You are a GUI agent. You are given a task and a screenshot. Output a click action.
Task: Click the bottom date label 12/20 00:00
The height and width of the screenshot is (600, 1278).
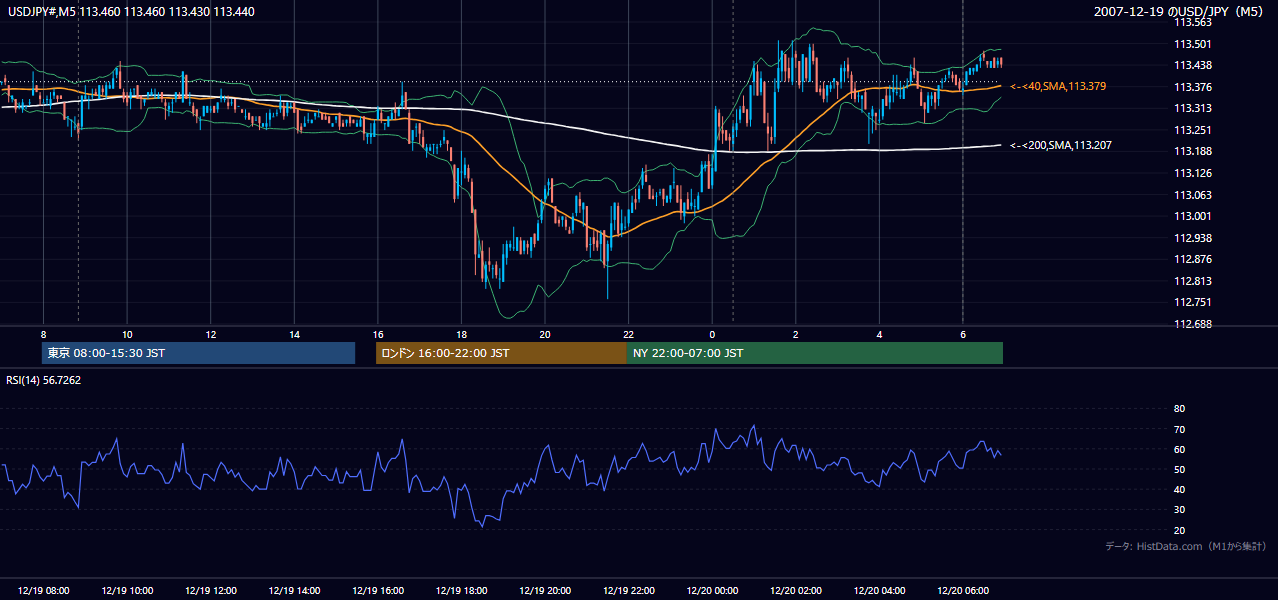tap(712, 591)
